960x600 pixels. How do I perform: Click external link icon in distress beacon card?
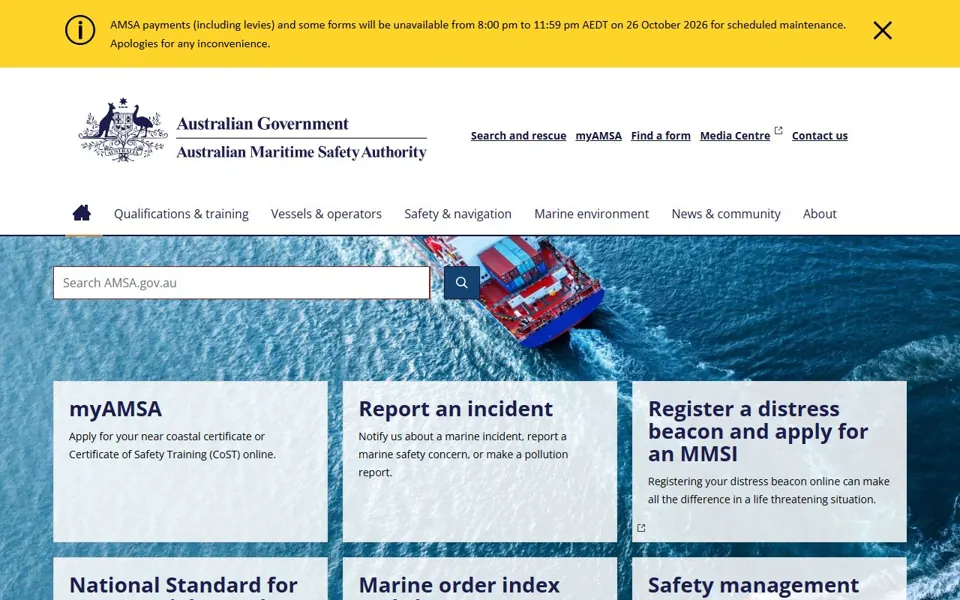[641, 528]
